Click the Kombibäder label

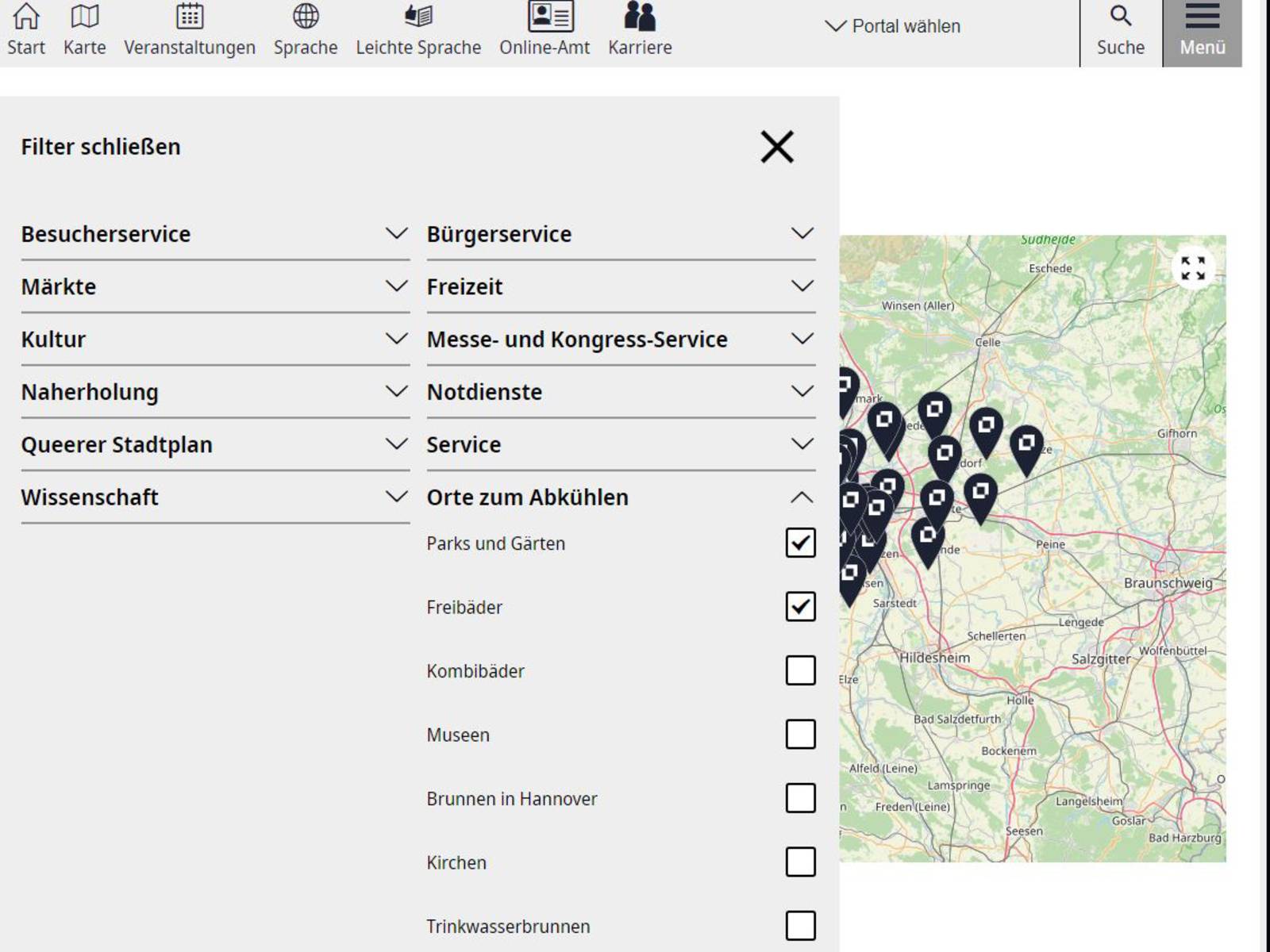point(475,671)
